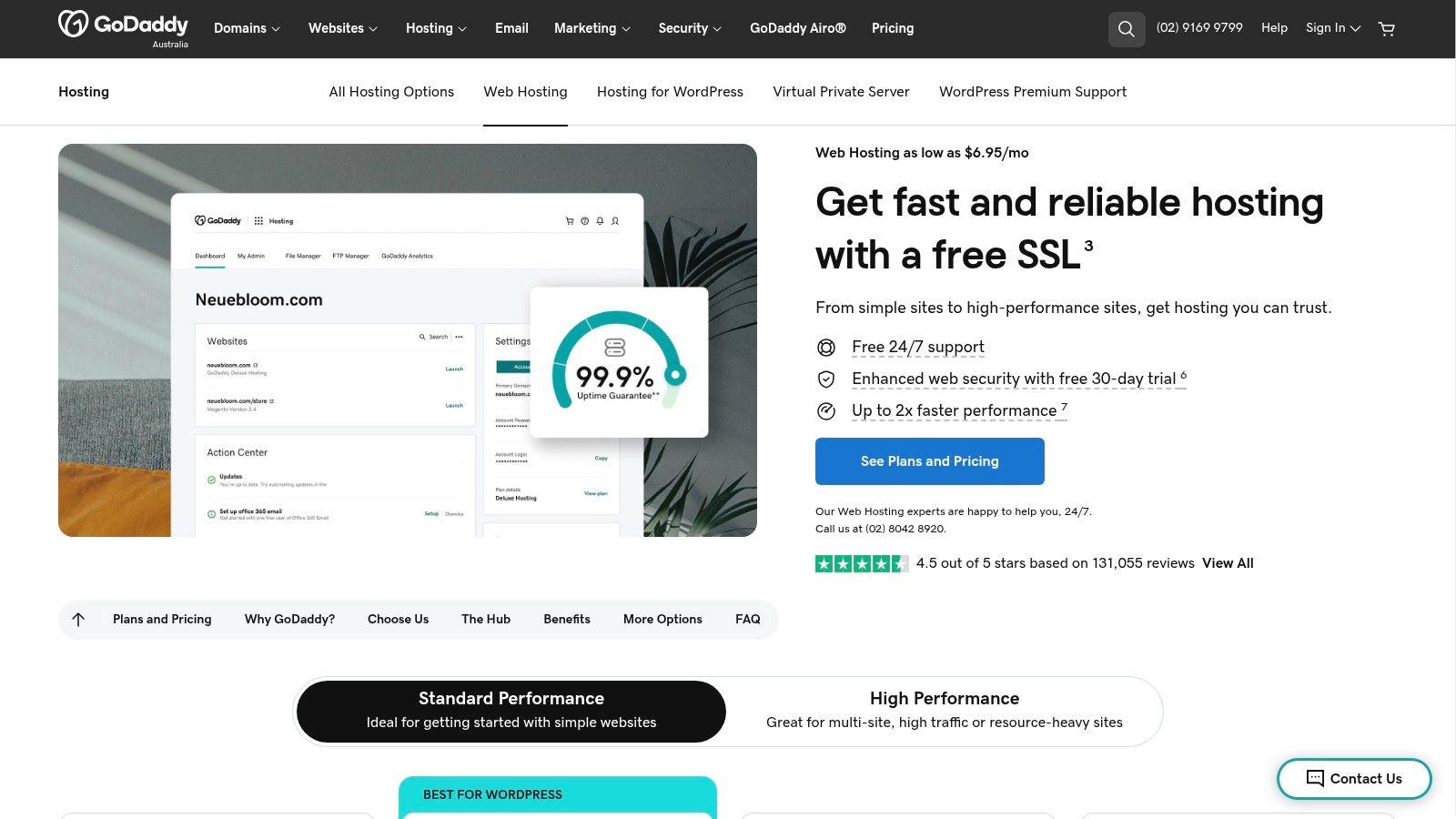Jump to More Options section
1456x819 pixels.
pos(662,620)
